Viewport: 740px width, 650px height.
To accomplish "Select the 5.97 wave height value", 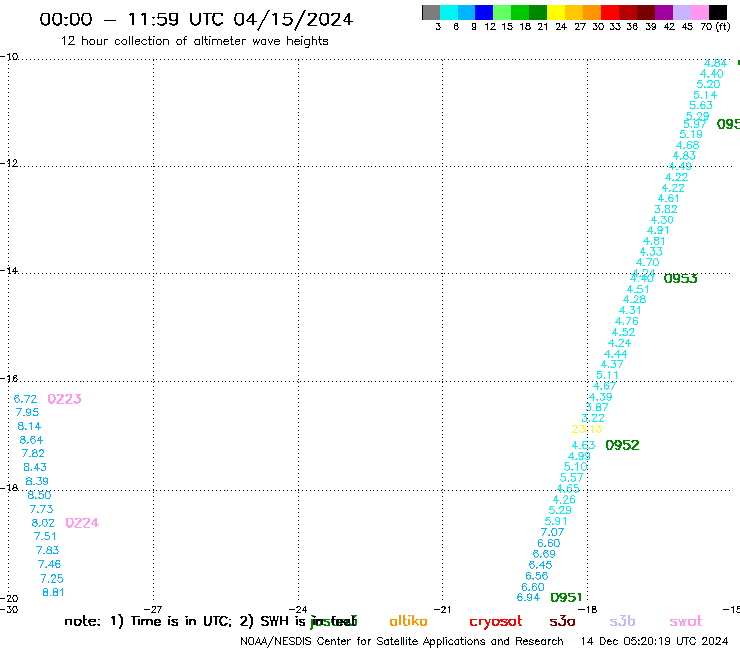I will point(695,124).
